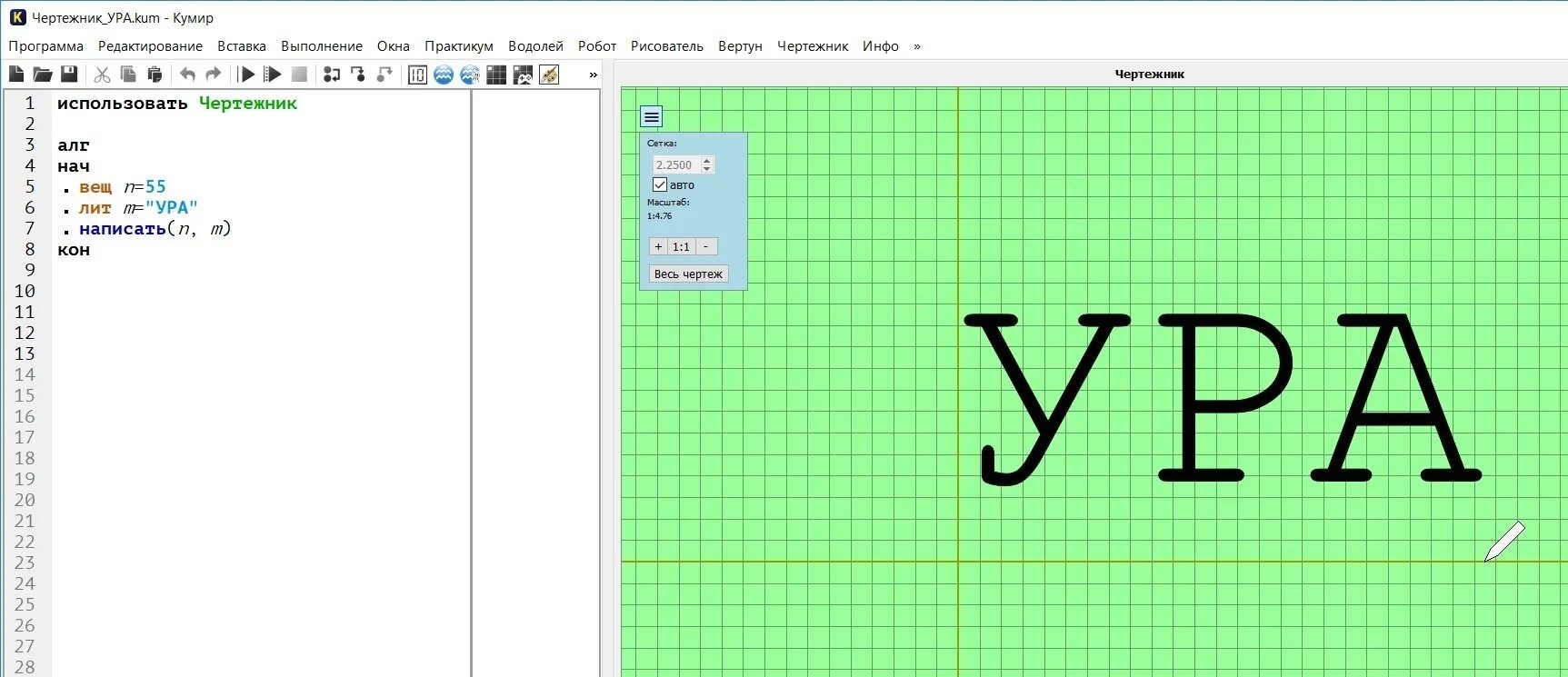Open the Окна menu
The image size is (1568, 677).
394,46
